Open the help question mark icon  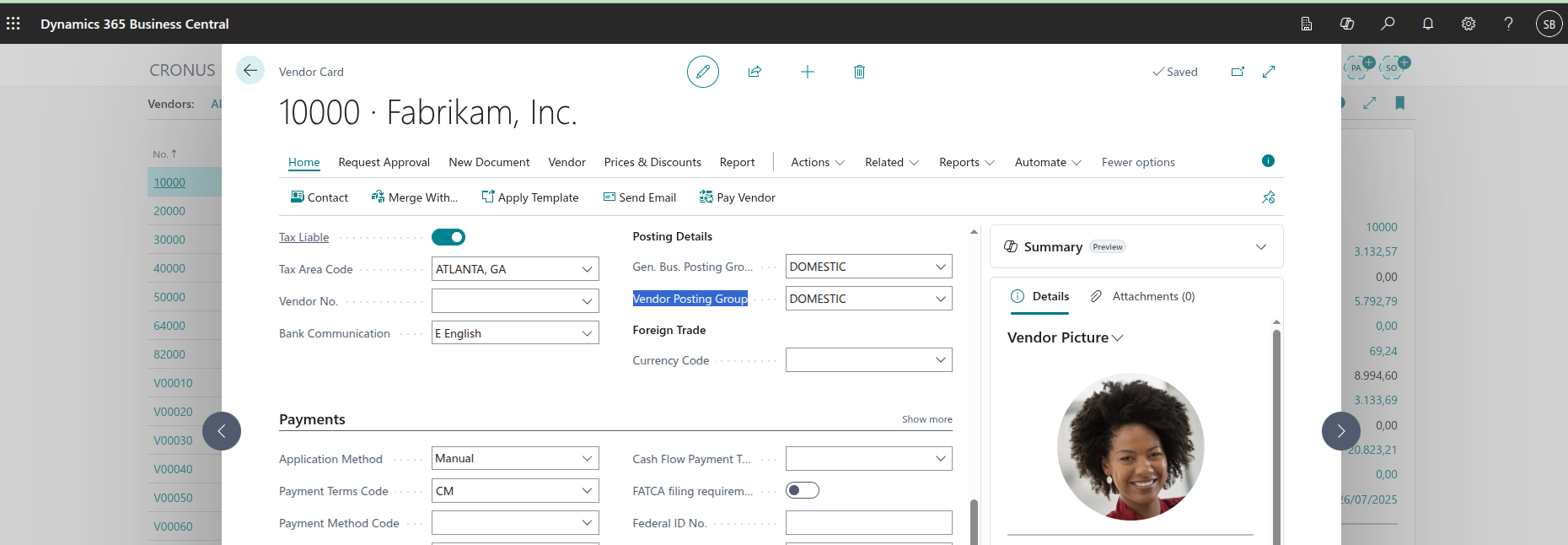(x=1509, y=24)
